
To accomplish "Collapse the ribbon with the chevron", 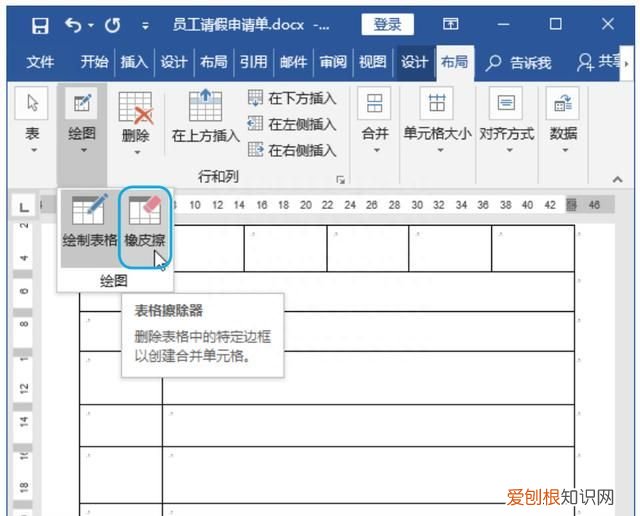I will coord(618,179).
